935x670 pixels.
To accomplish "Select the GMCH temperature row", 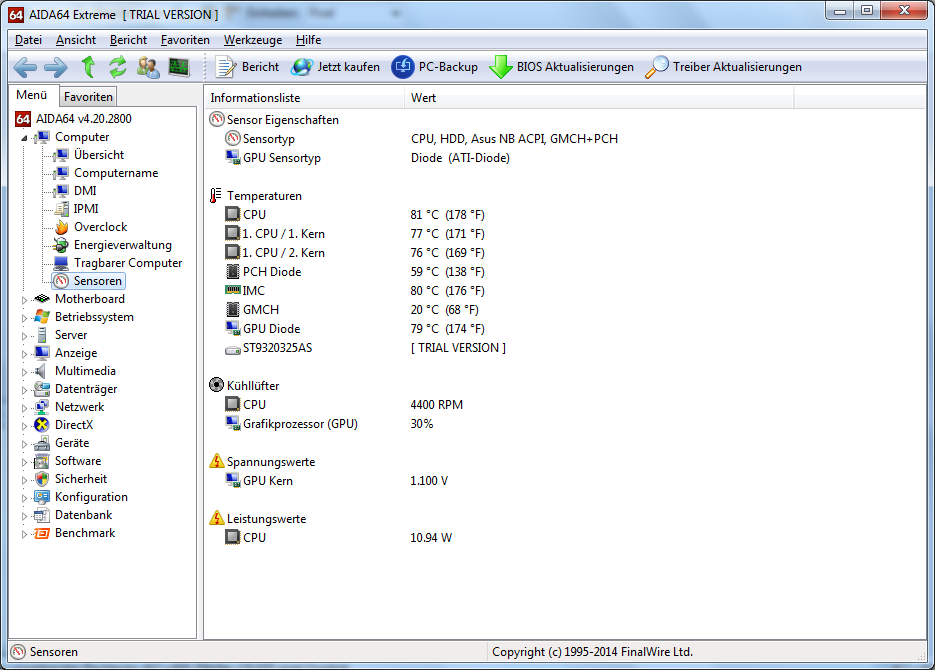I will tap(352, 310).
